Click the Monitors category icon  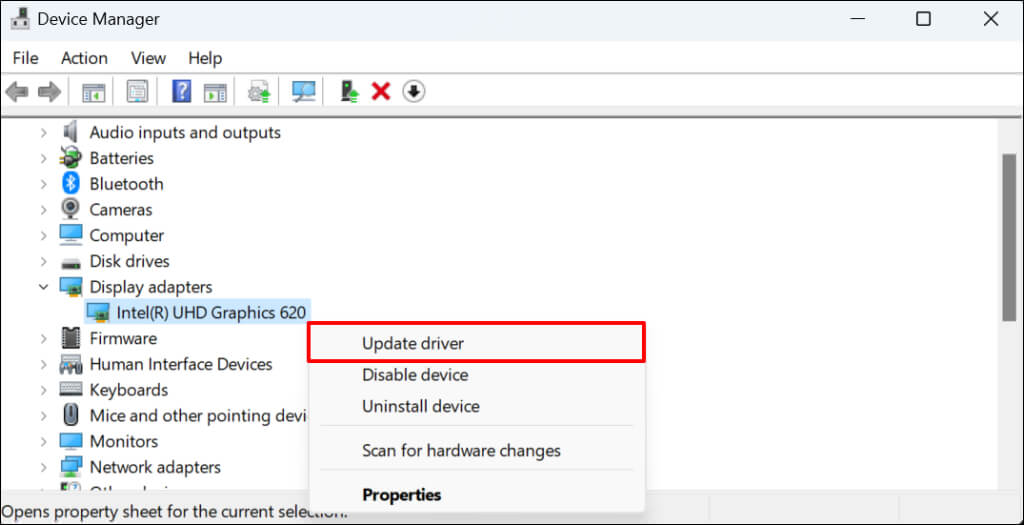[x=71, y=441]
